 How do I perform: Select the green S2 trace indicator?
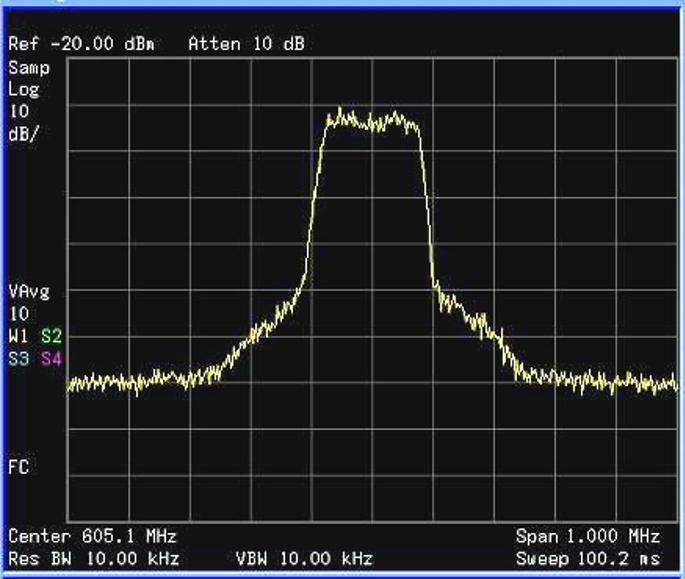50,335
